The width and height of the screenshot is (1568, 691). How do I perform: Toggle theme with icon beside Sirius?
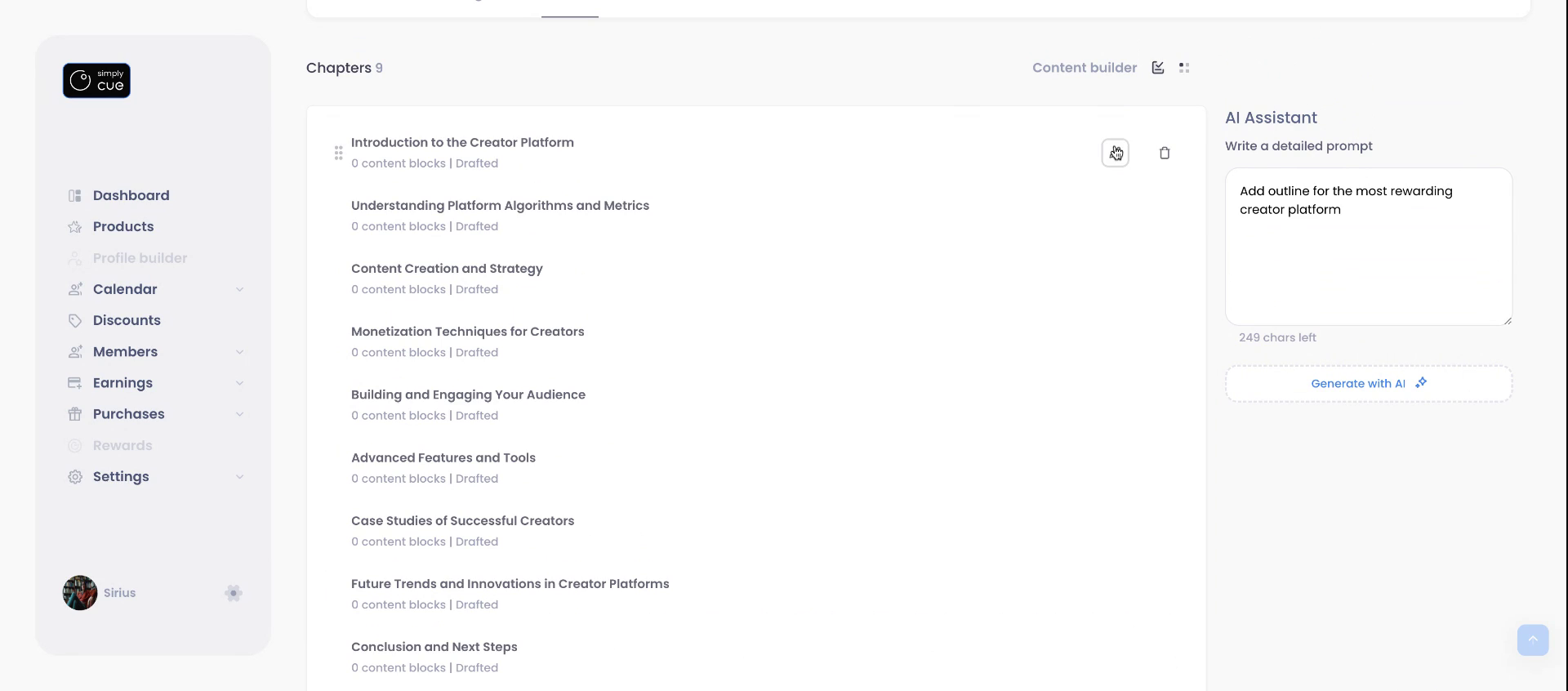point(234,593)
